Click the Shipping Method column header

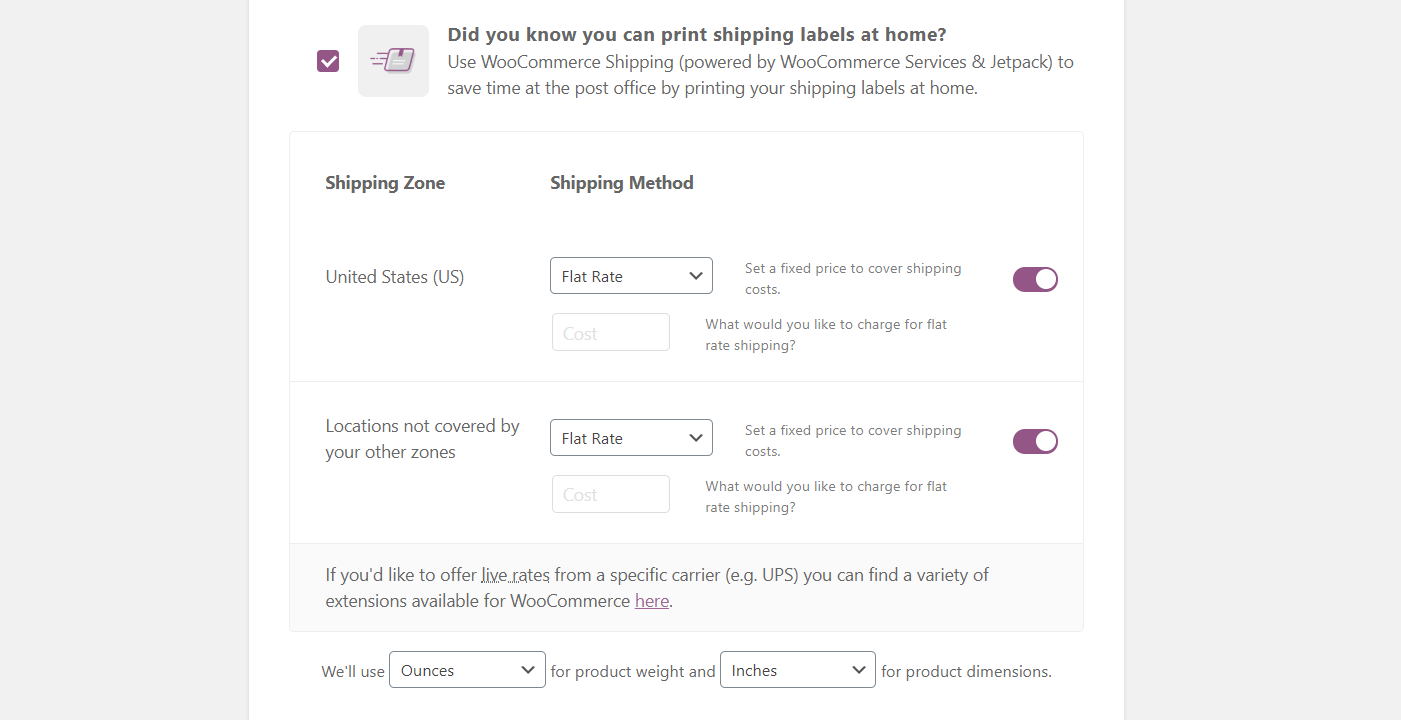pyautogui.click(x=621, y=182)
